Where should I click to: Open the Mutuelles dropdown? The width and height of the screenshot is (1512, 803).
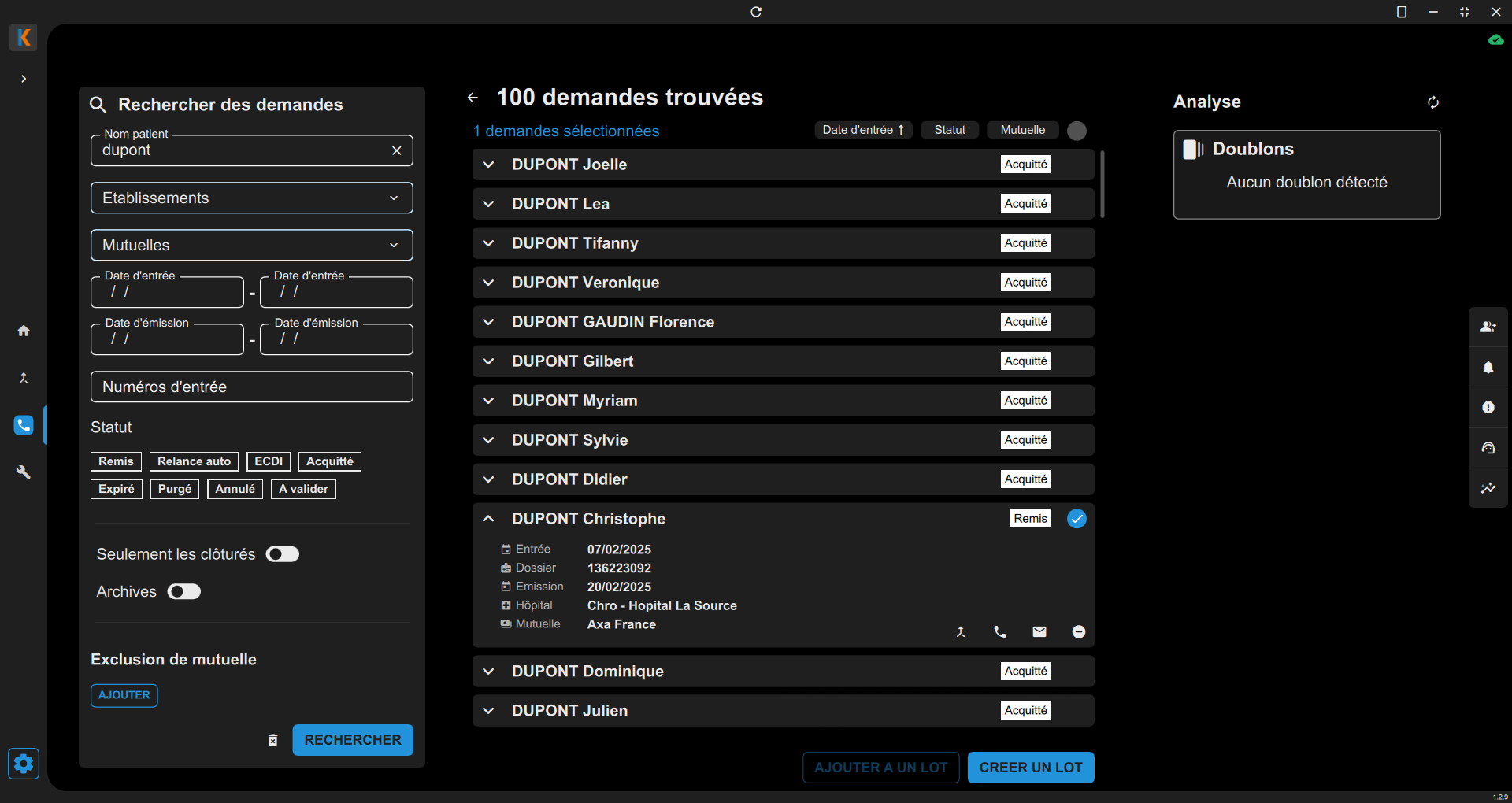[252, 246]
